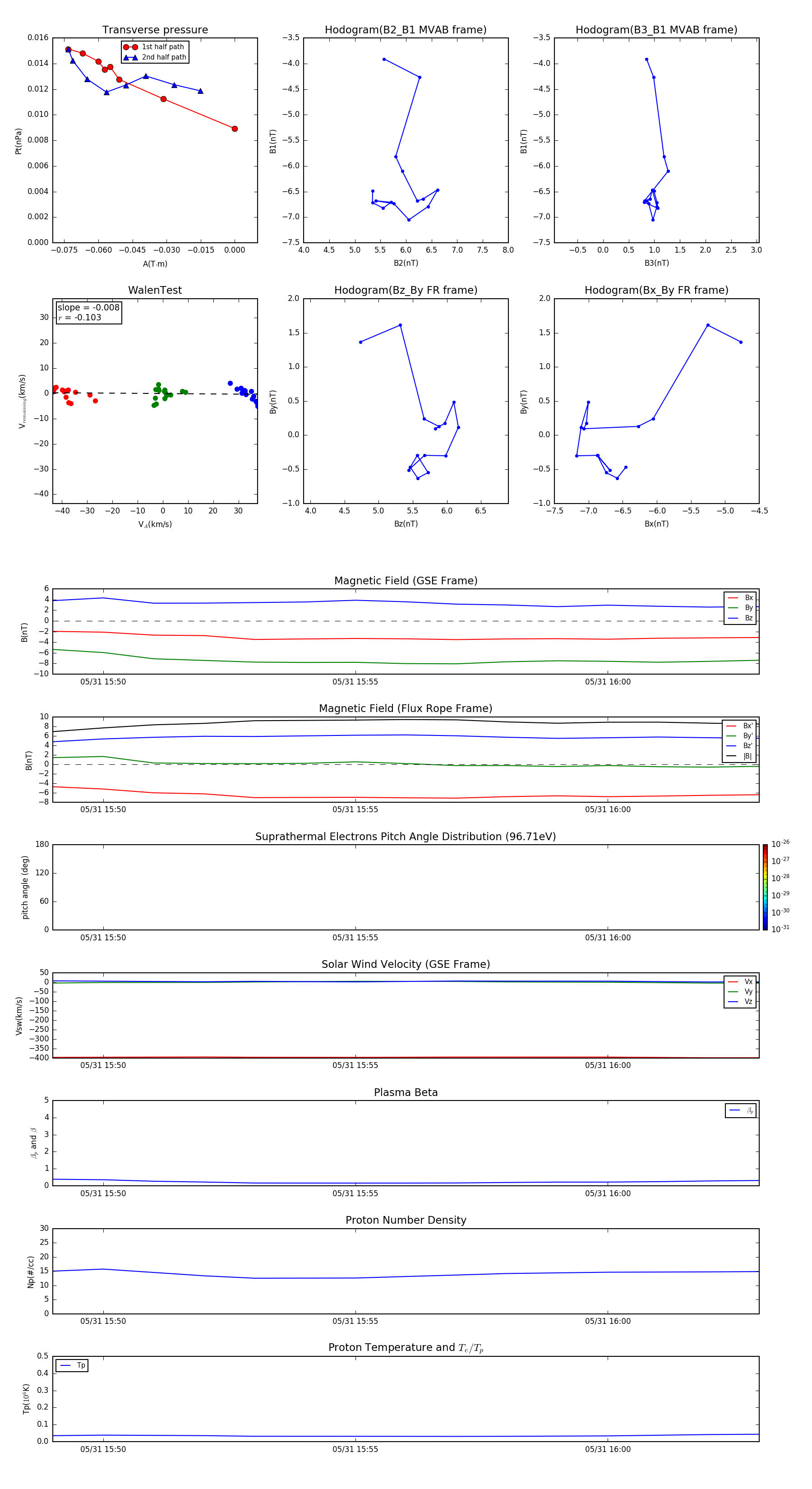
Task: Click the "pitch angle (deg)" axis label
Action: (x=25, y=887)
